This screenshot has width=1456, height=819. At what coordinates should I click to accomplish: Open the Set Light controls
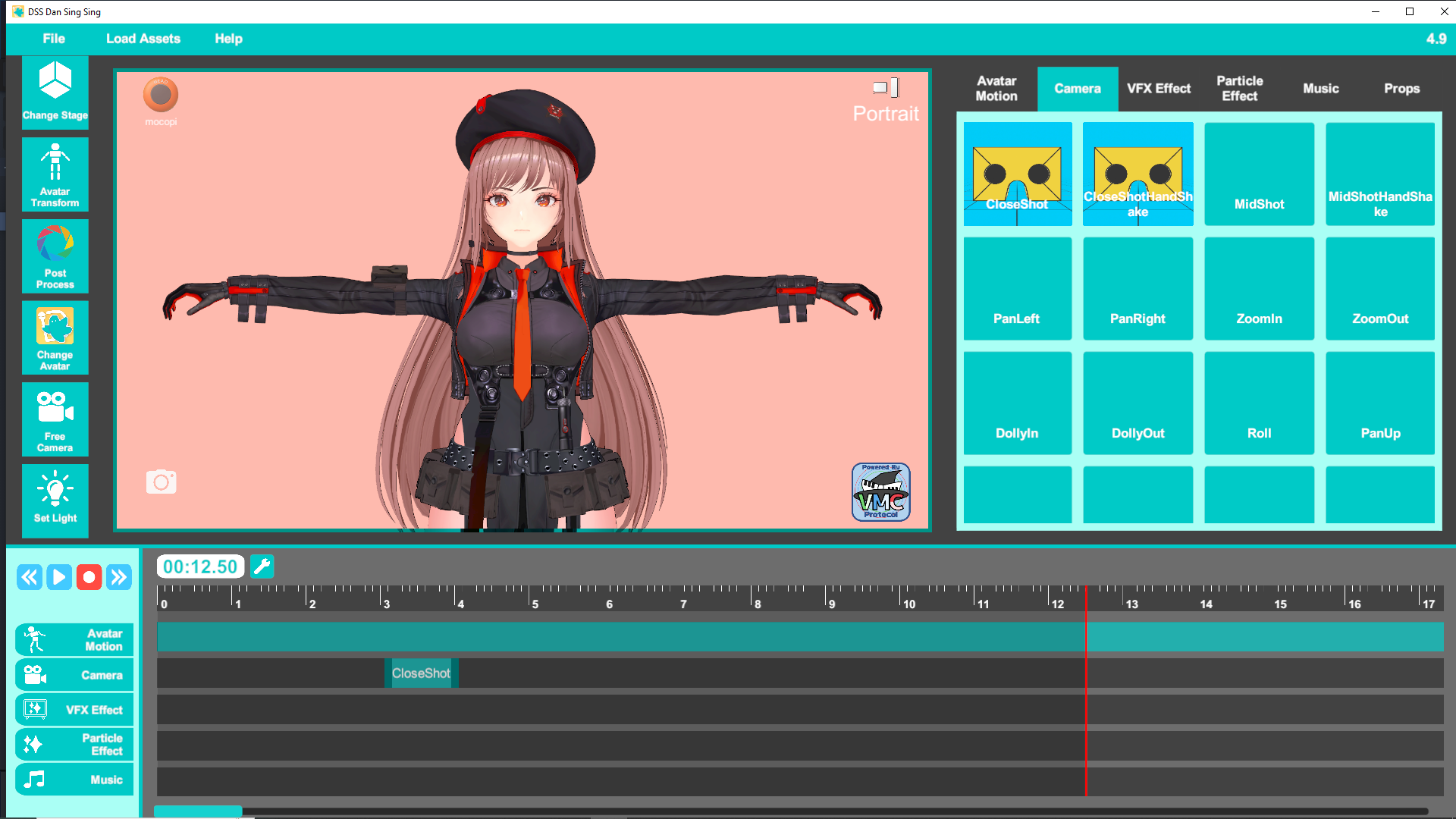[x=54, y=500]
